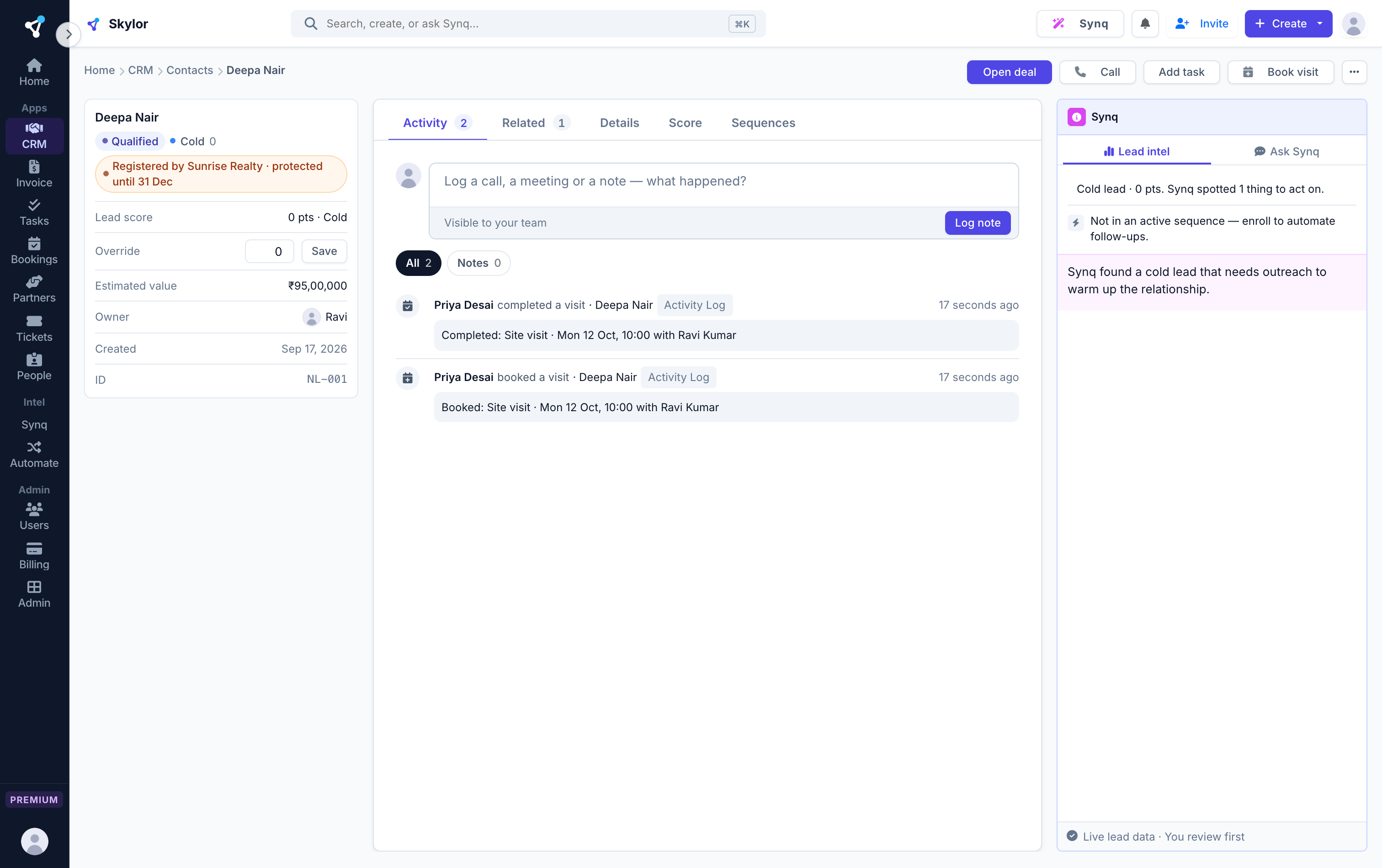This screenshot has width=1382, height=868.
Task: Go to Tickets in sidebar
Action: [34, 328]
